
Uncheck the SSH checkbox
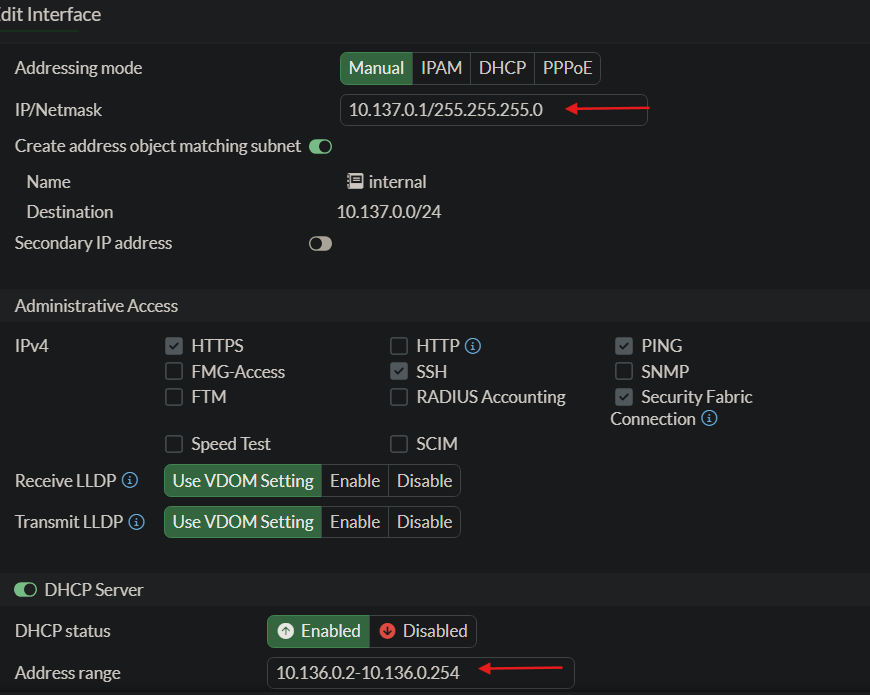(399, 371)
